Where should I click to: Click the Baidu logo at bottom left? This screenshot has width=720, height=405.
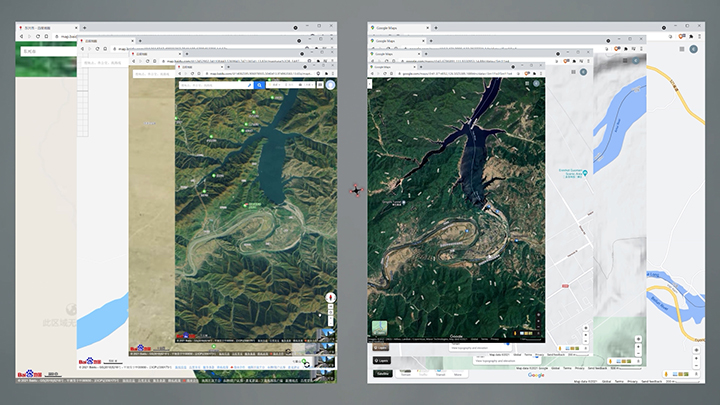coord(31,373)
